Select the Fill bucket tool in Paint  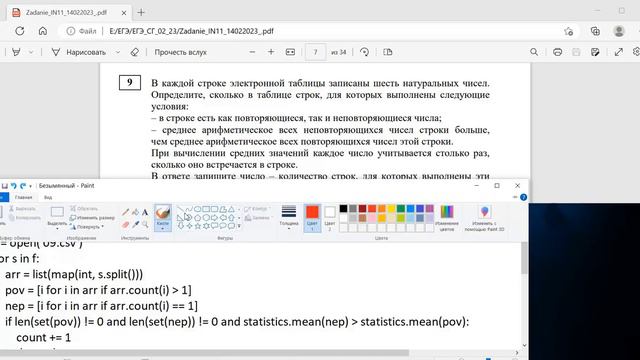[135, 212]
